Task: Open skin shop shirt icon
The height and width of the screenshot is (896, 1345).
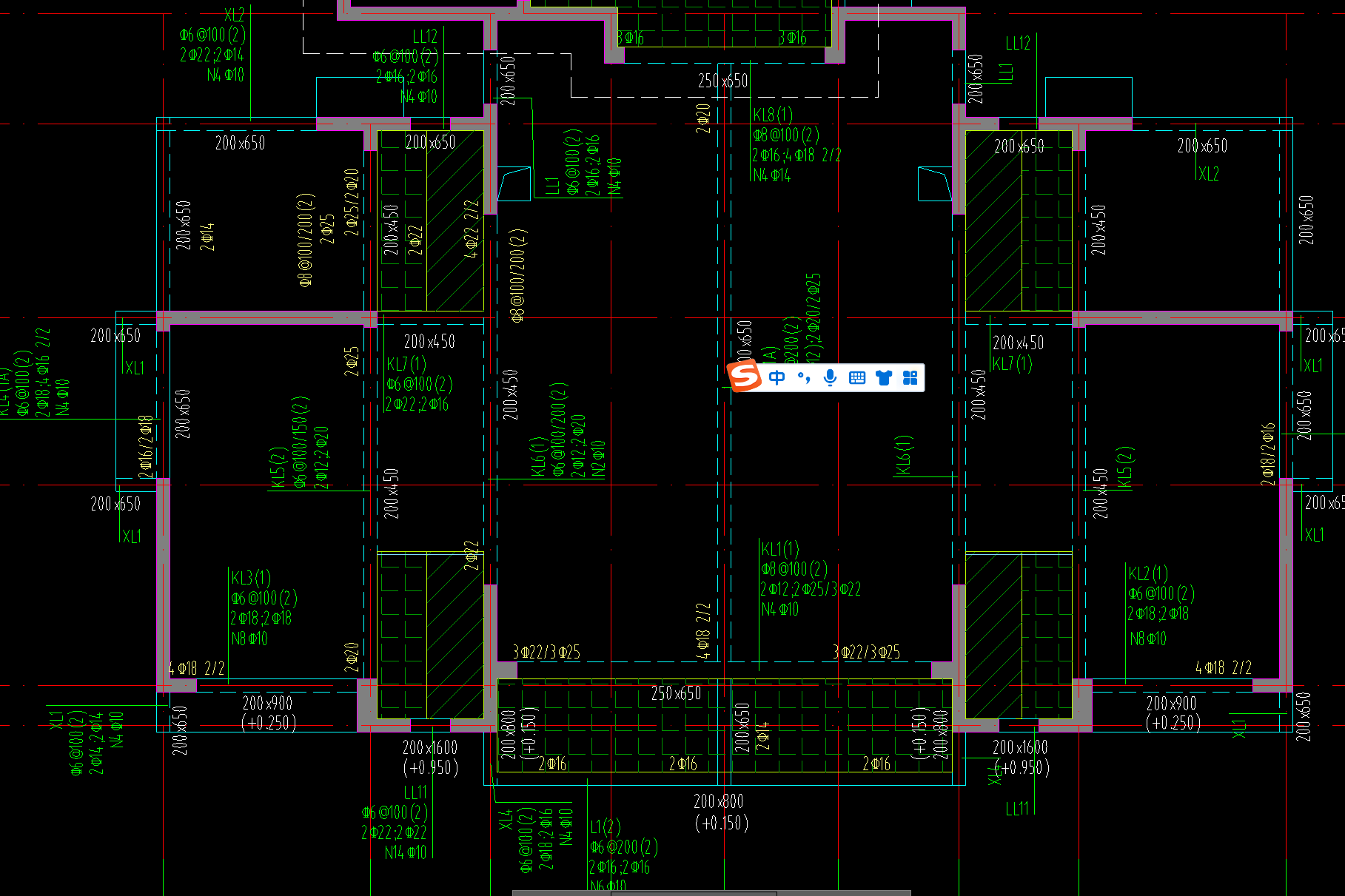Action: [884, 378]
